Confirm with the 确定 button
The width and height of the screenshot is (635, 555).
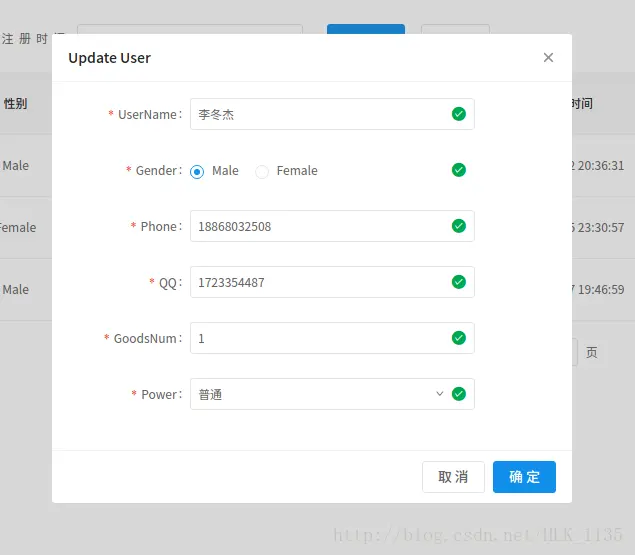coord(524,477)
